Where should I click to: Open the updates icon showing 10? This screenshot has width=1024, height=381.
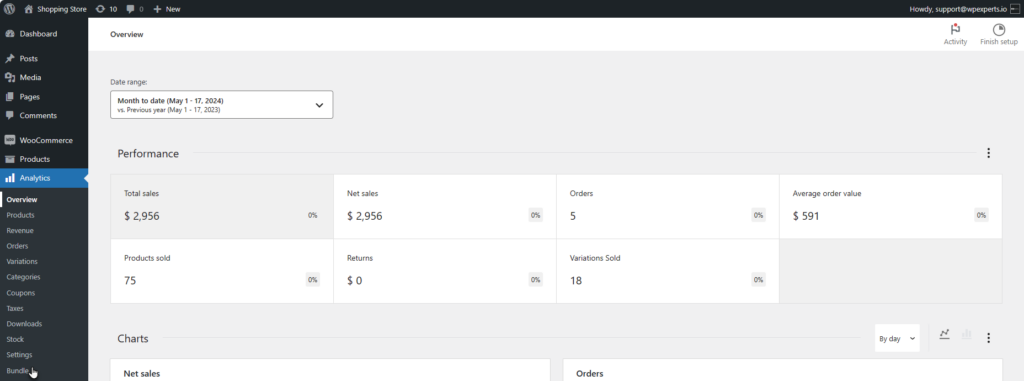click(x=106, y=9)
